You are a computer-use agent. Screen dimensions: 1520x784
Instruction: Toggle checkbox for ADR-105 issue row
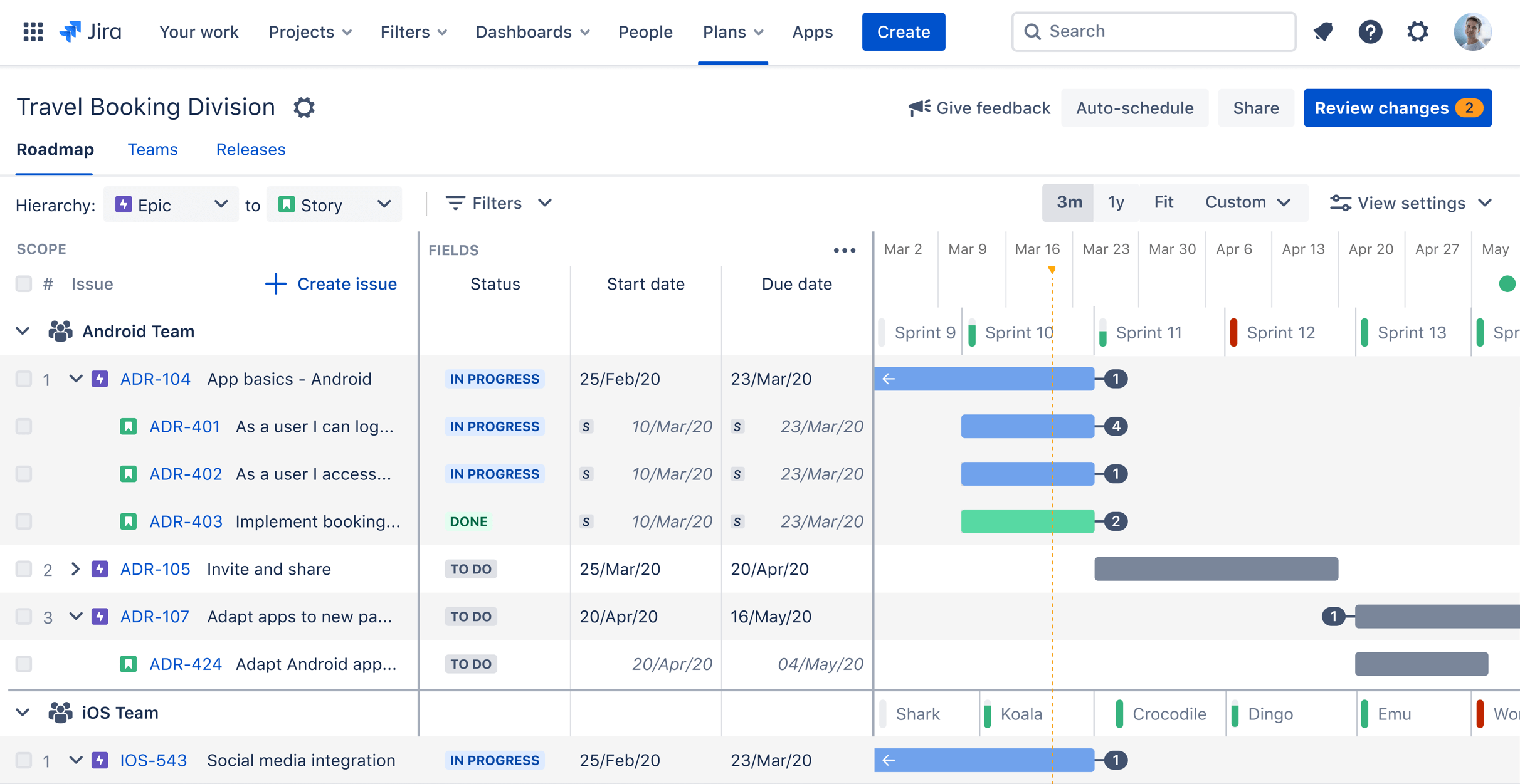pyautogui.click(x=23, y=569)
